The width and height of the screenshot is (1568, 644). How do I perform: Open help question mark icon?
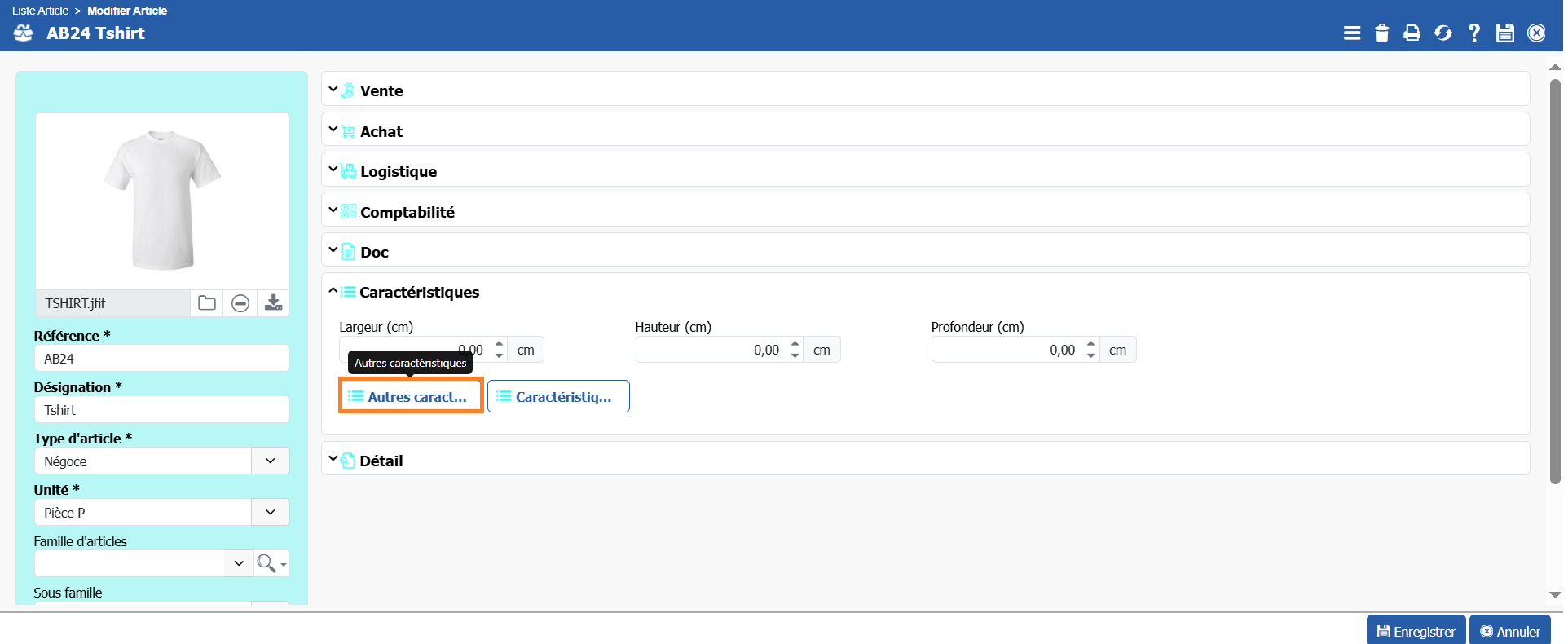[1473, 33]
